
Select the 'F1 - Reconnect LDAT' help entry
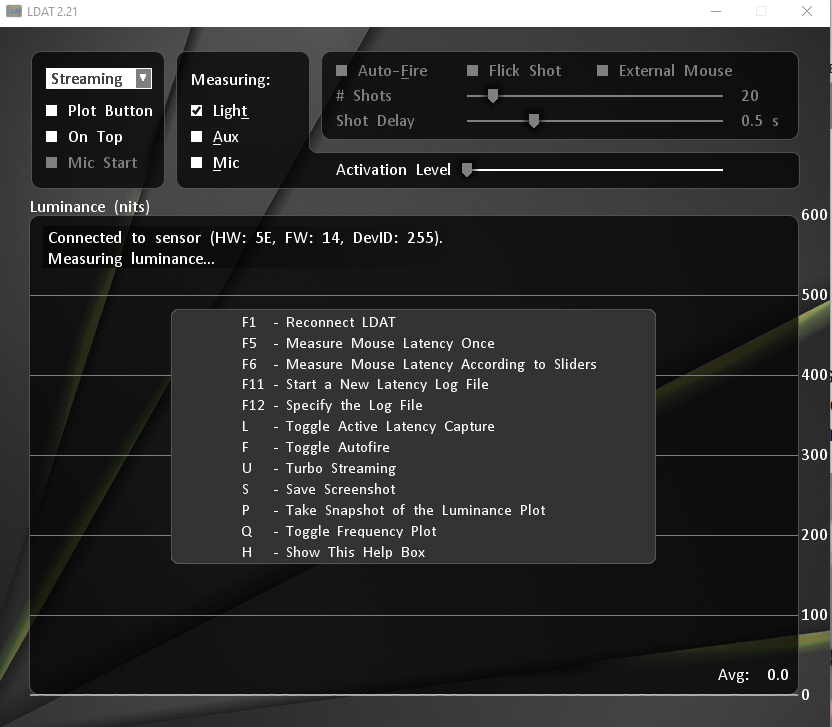(x=320, y=322)
